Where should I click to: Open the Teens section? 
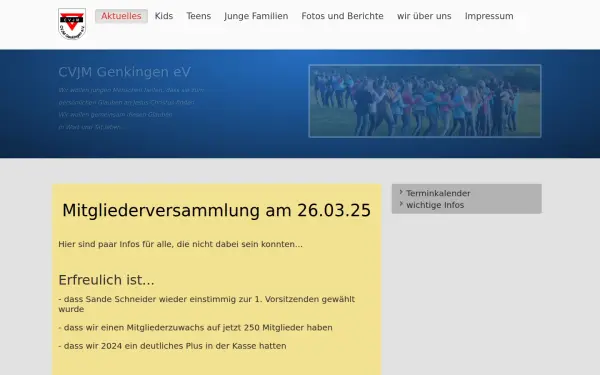pyautogui.click(x=199, y=16)
